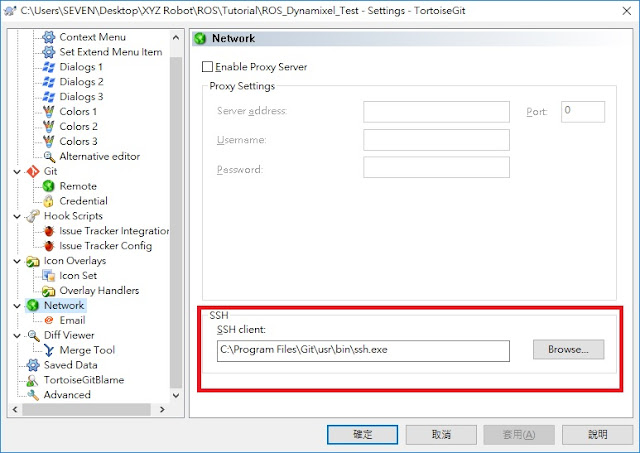Image resolution: width=640 pixels, height=453 pixels.
Task: Click the Alternative editor magnifier icon
Action: pyautogui.click(x=49, y=156)
